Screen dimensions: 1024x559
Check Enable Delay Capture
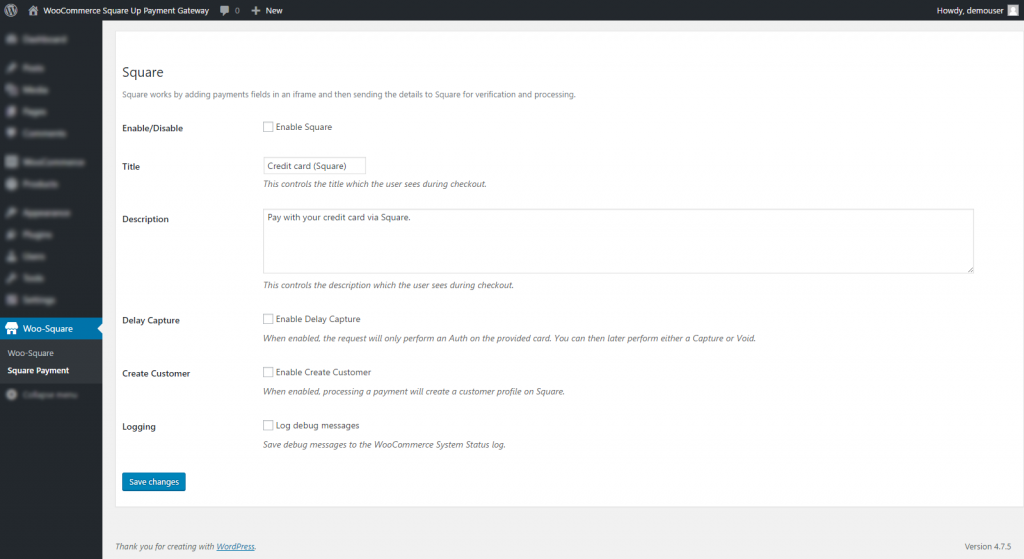(x=268, y=319)
